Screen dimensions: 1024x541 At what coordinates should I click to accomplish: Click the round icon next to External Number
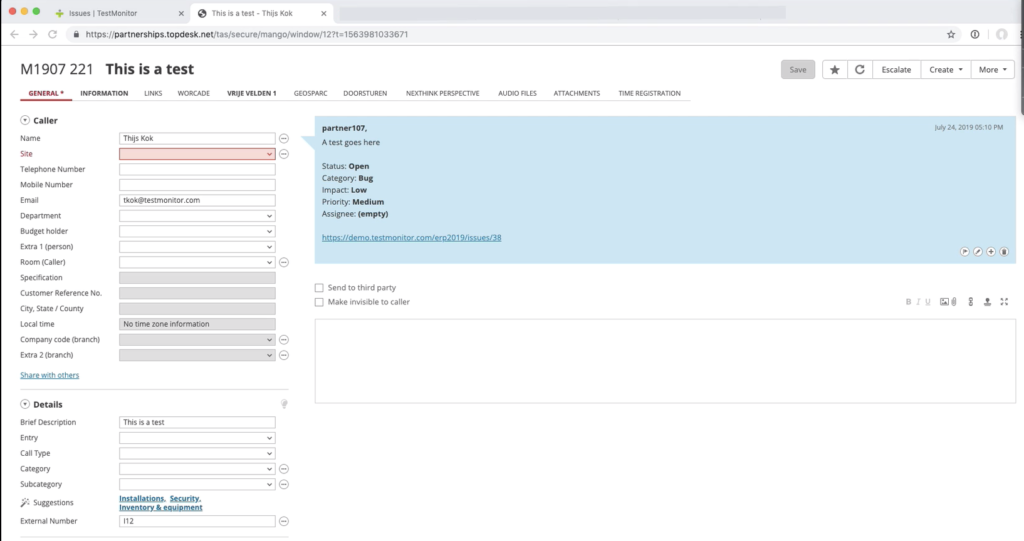tap(283, 521)
